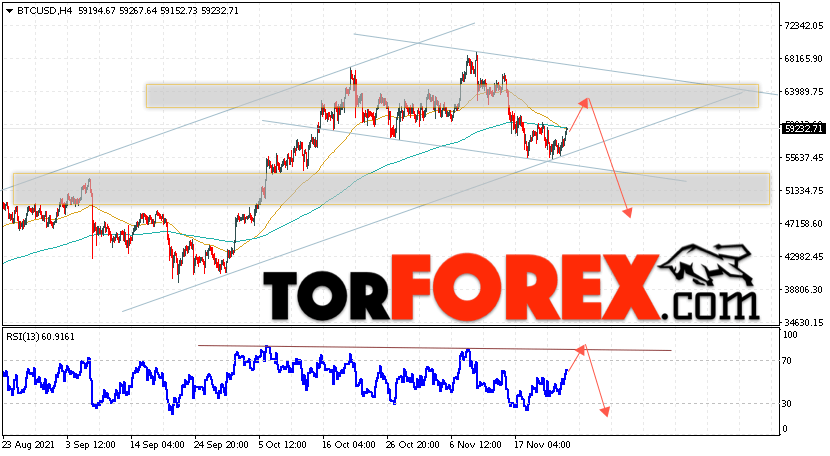Click the 26 Oct 20:00 time label
The width and height of the screenshot is (830, 456).
pyautogui.click(x=413, y=444)
